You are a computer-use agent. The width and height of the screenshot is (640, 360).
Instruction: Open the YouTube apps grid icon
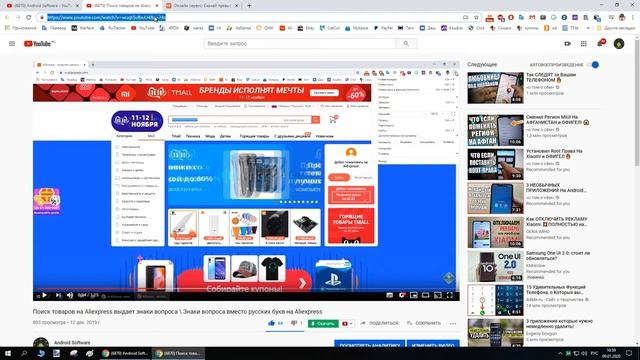click(x=584, y=44)
